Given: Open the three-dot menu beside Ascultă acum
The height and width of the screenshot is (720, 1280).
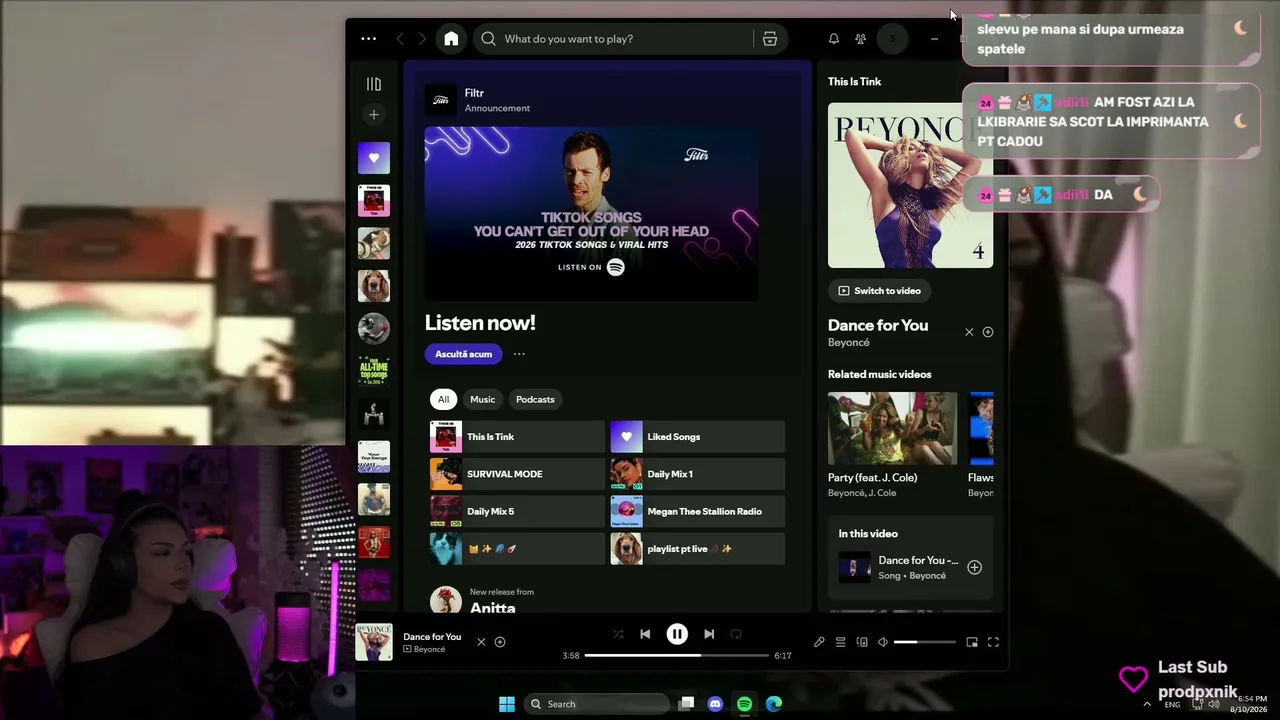Looking at the screenshot, I should (x=519, y=354).
